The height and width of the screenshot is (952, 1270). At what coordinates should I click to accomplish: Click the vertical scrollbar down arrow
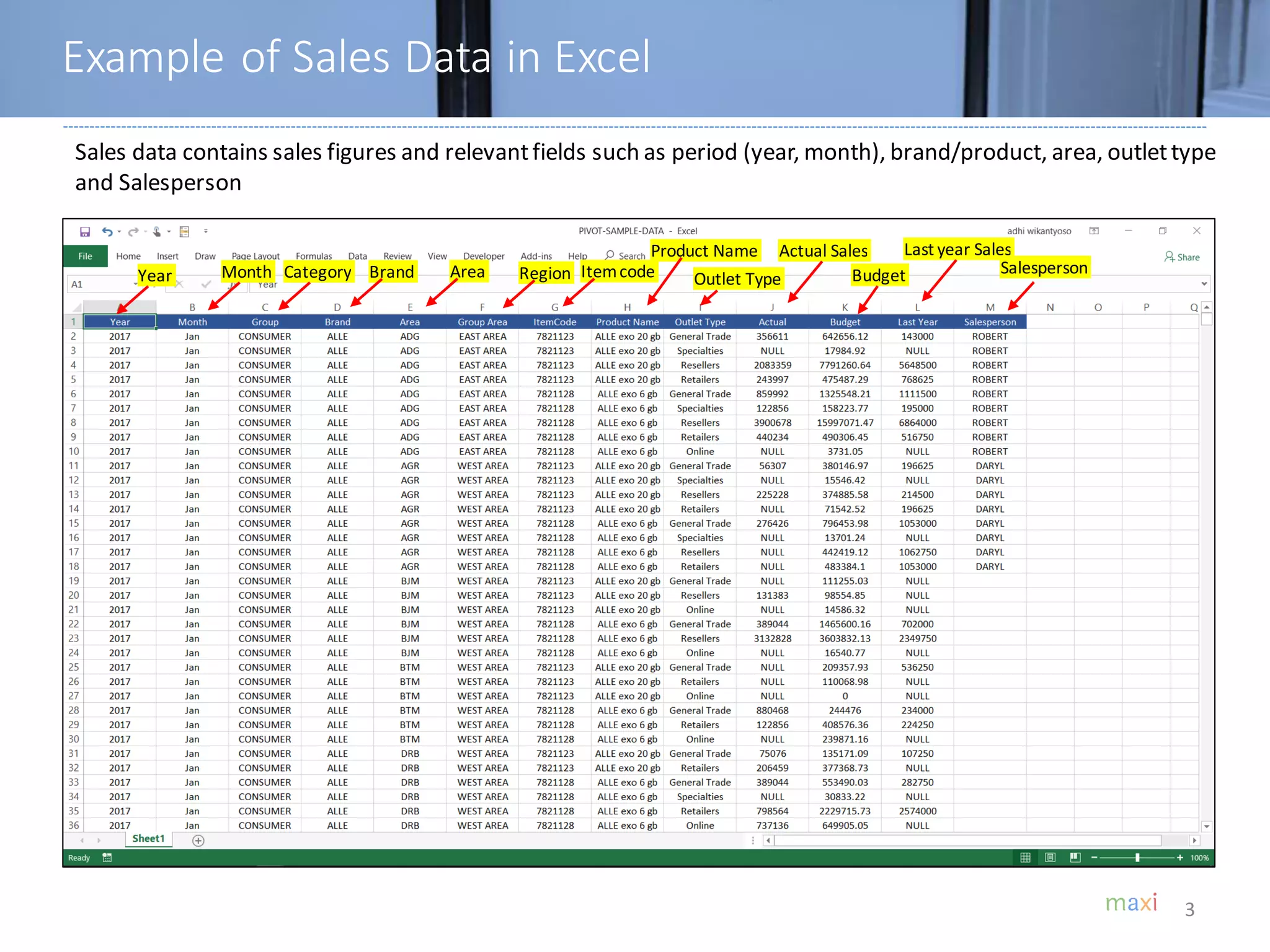click(1206, 826)
